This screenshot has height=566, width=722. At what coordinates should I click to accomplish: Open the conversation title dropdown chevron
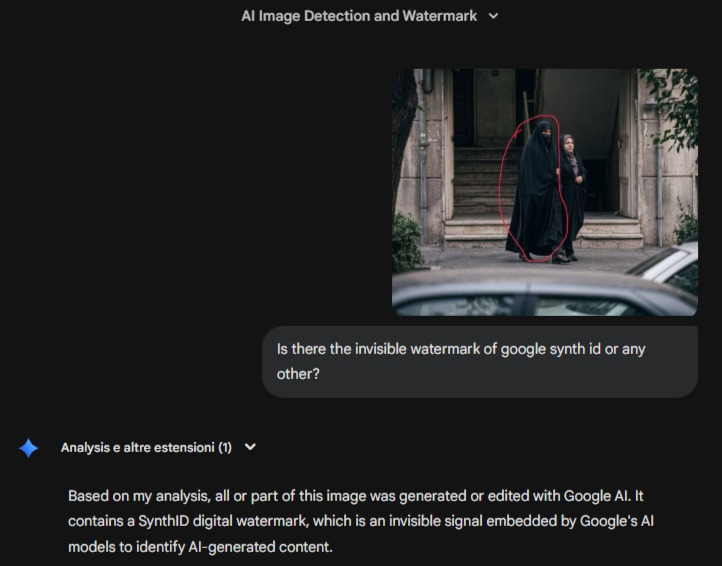click(492, 16)
